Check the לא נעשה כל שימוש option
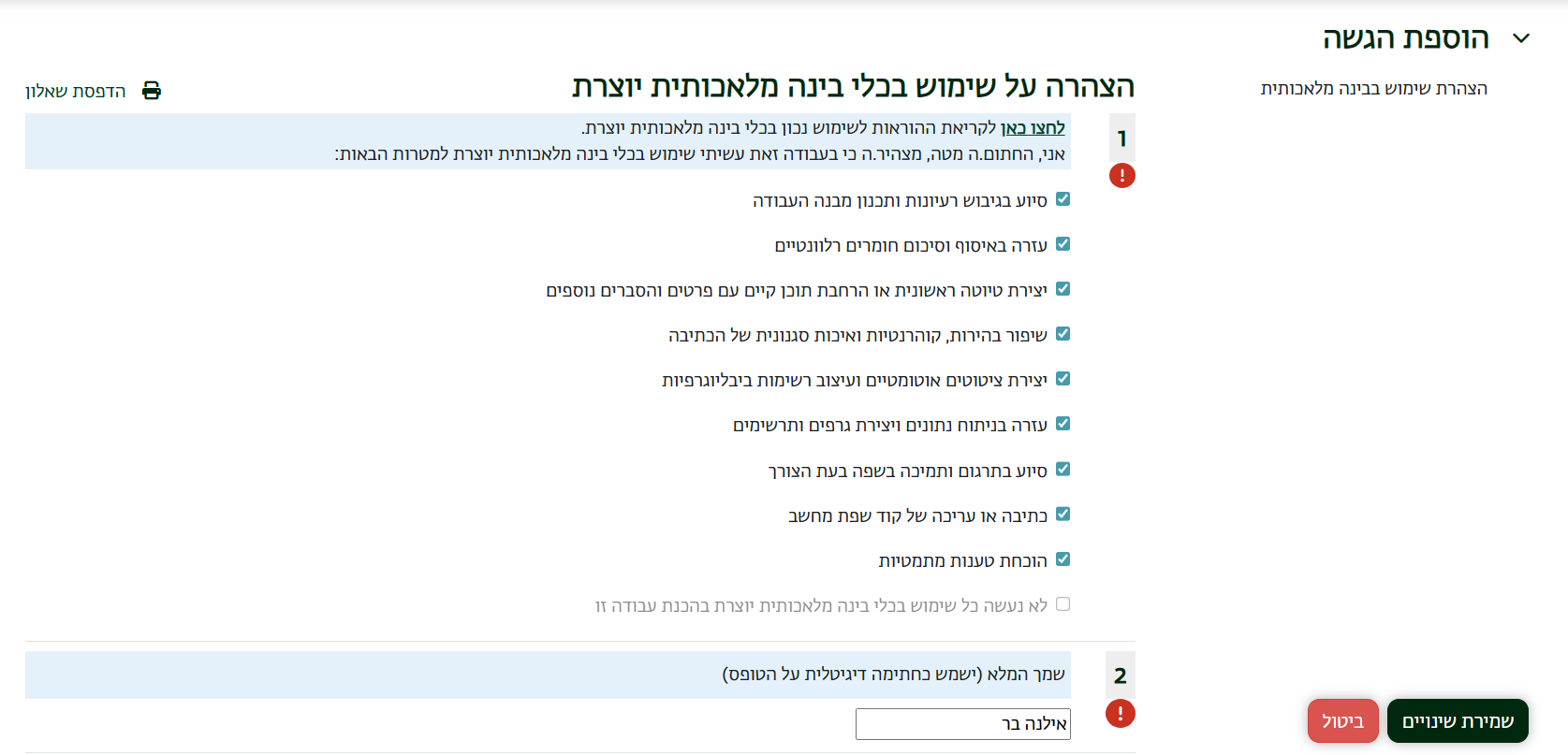The height and width of the screenshot is (755, 1568). pyautogui.click(x=1062, y=604)
